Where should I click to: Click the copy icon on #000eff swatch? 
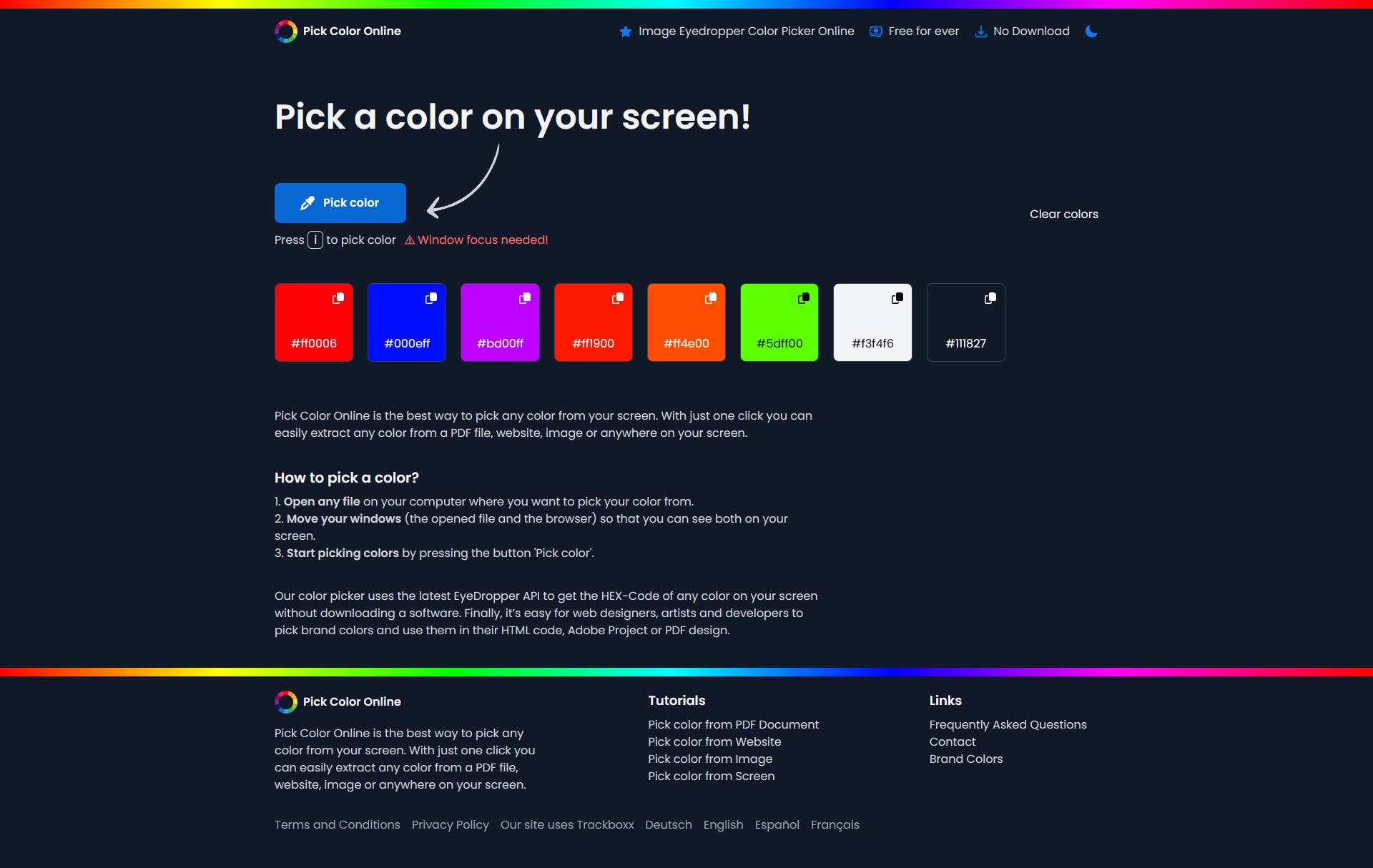click(x=431, y=297)
